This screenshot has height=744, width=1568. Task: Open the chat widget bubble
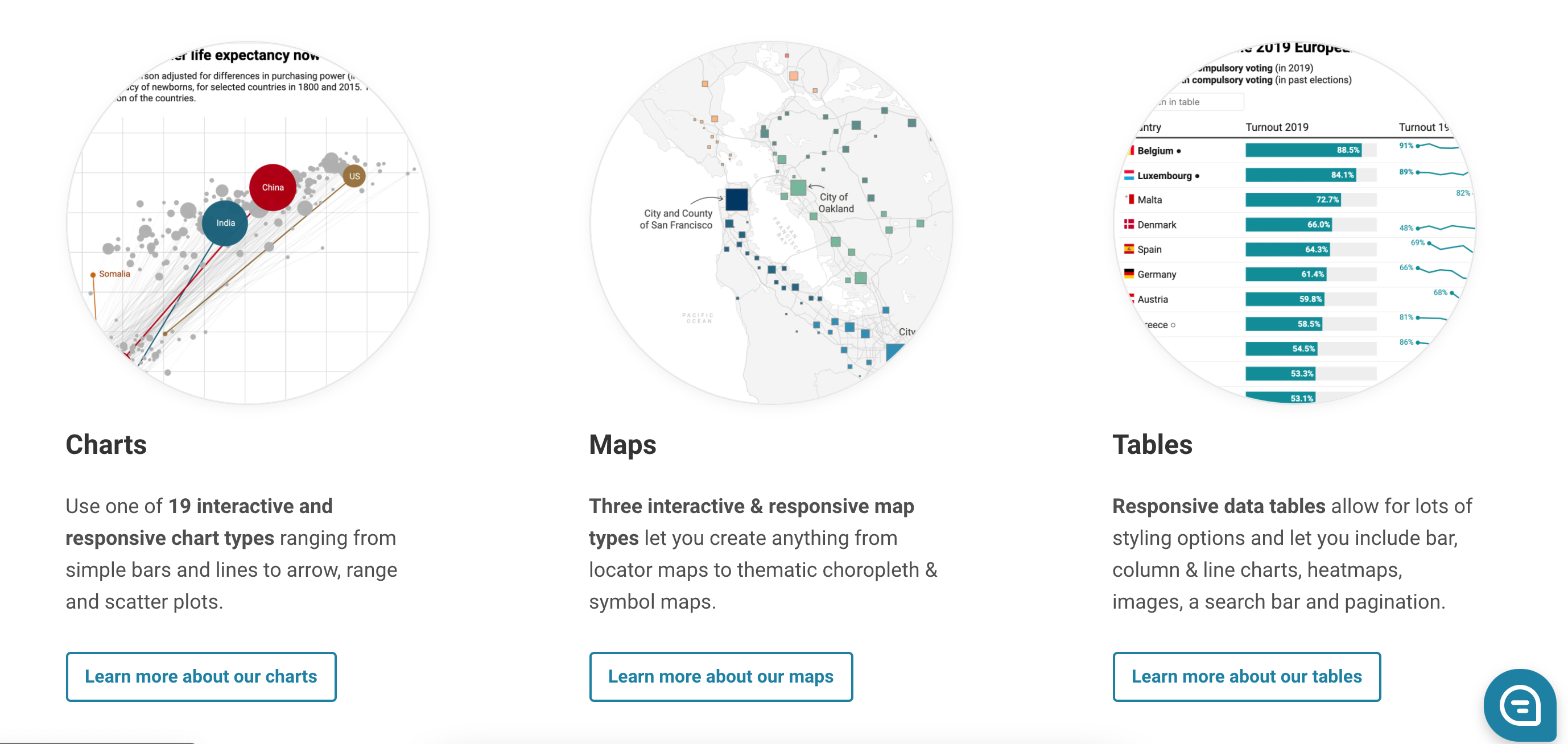point(1520,706)
